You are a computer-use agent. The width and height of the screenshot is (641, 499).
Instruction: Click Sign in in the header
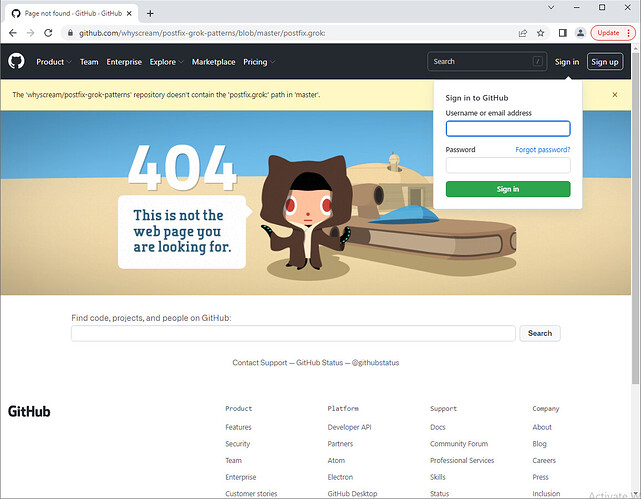point(567,62)
